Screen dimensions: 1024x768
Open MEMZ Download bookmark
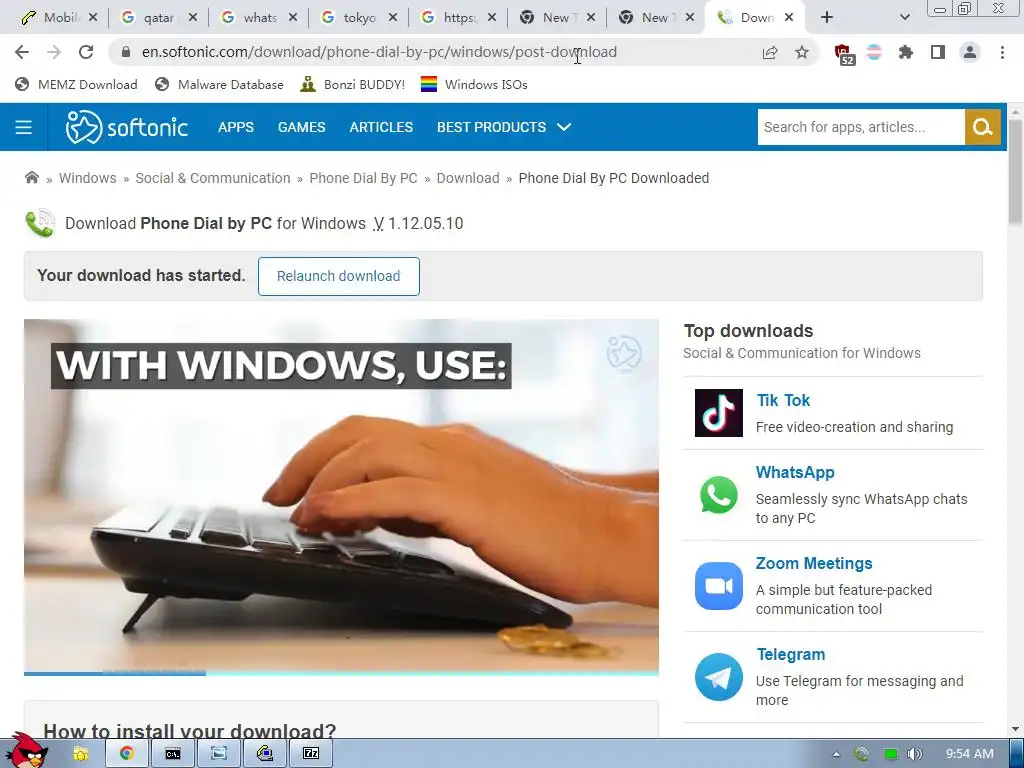click(76, 84)
